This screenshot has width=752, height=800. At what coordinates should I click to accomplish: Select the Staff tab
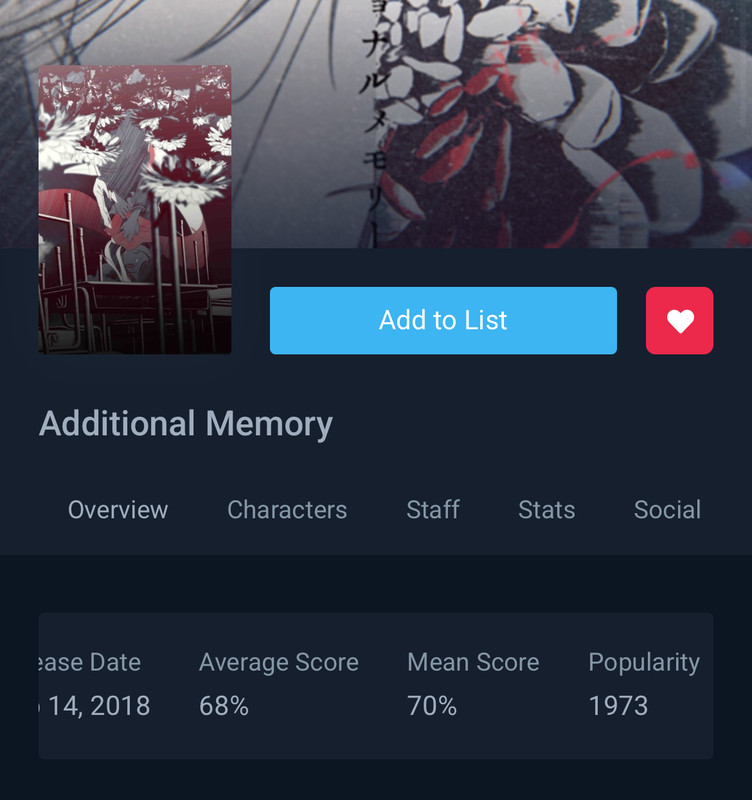point(433,510)
